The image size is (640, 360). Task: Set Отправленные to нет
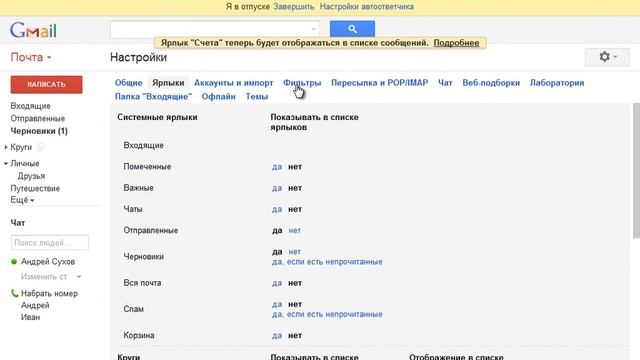pos(295,231)
